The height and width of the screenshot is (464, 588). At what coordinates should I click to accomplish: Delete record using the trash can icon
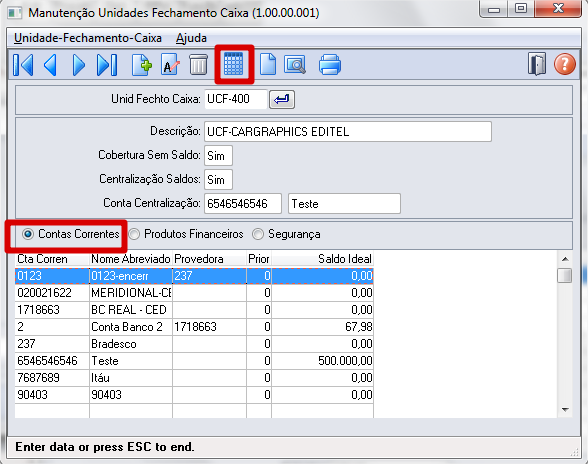point(198,65)
